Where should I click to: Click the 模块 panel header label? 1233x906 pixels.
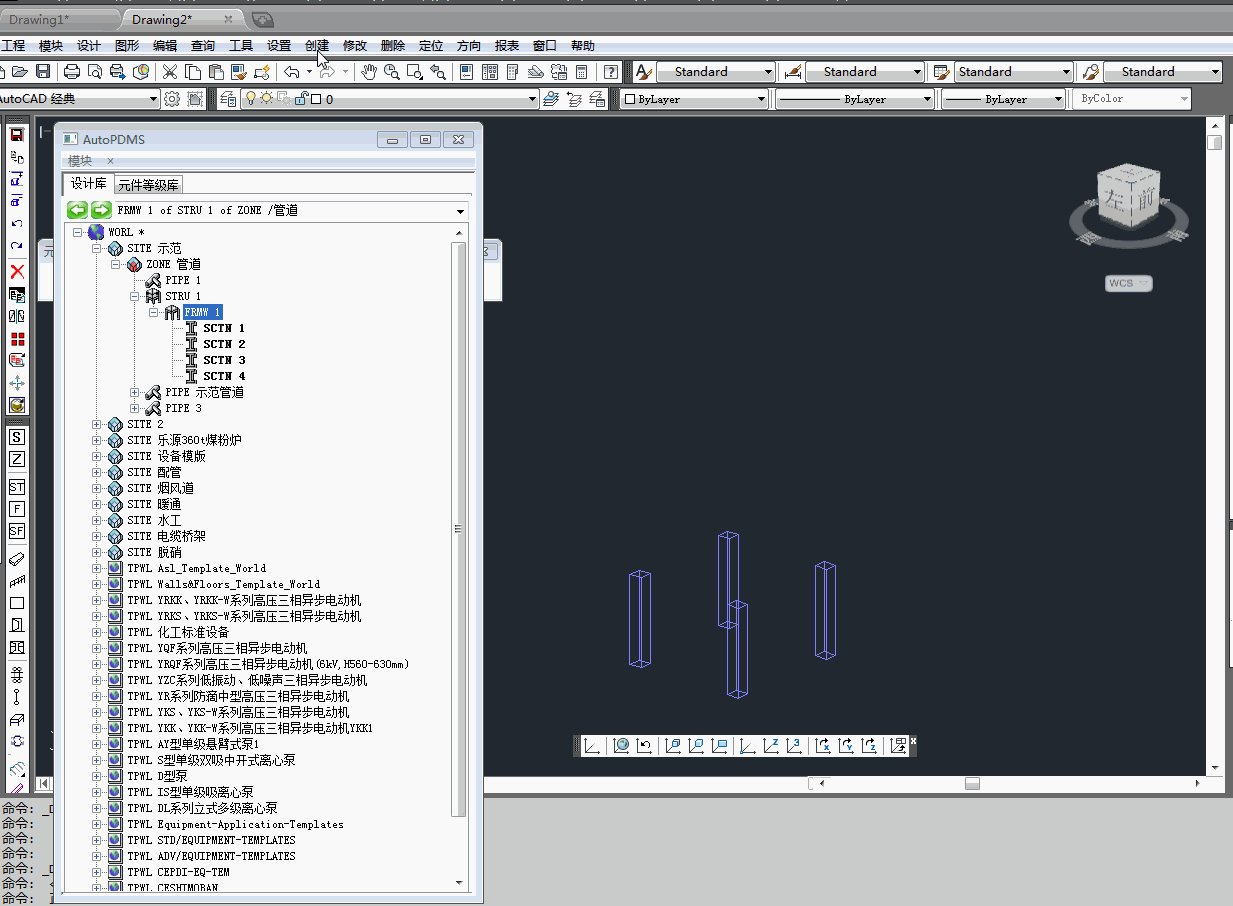80,161
